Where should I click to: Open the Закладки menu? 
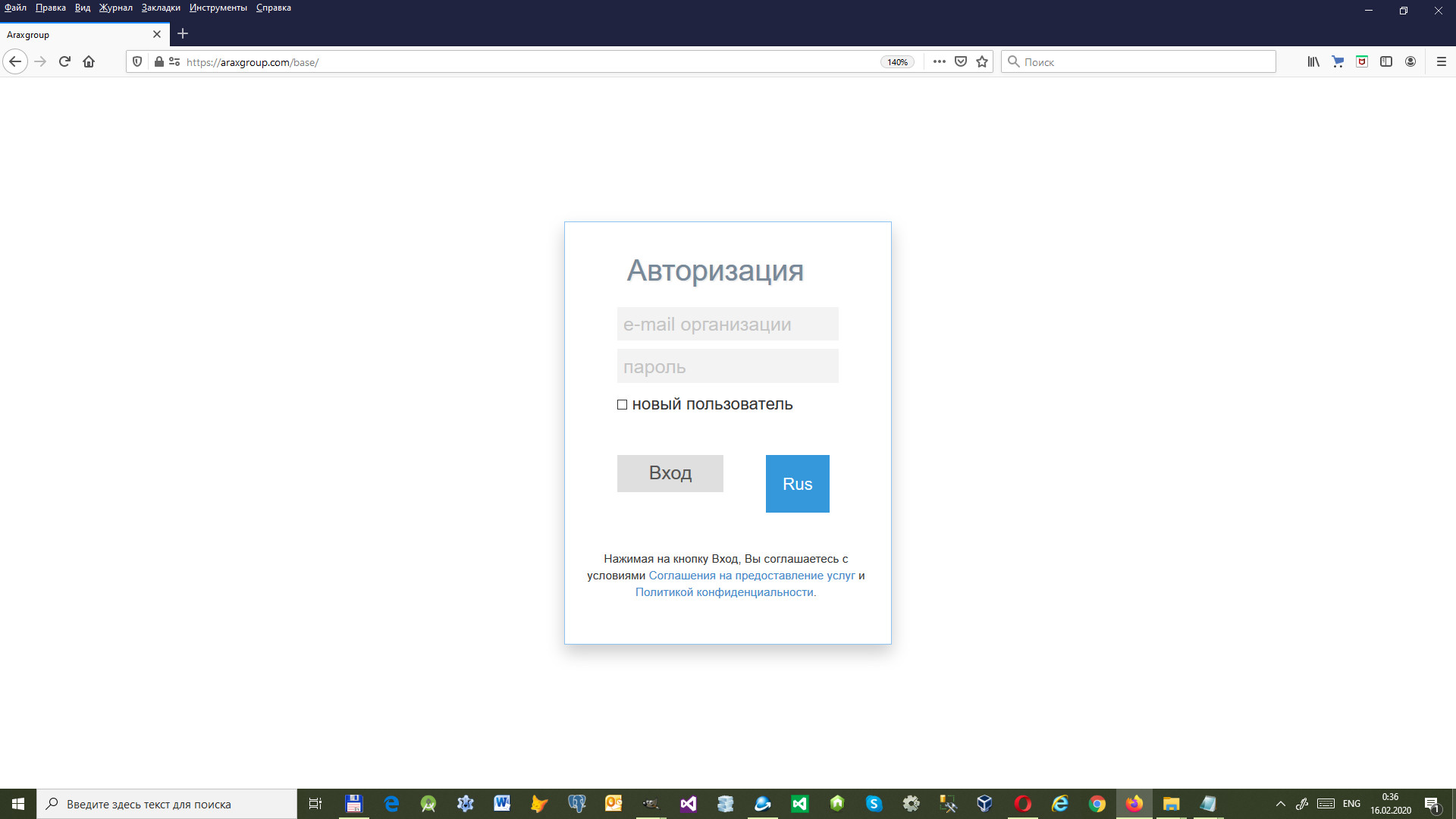coord(161,8)
